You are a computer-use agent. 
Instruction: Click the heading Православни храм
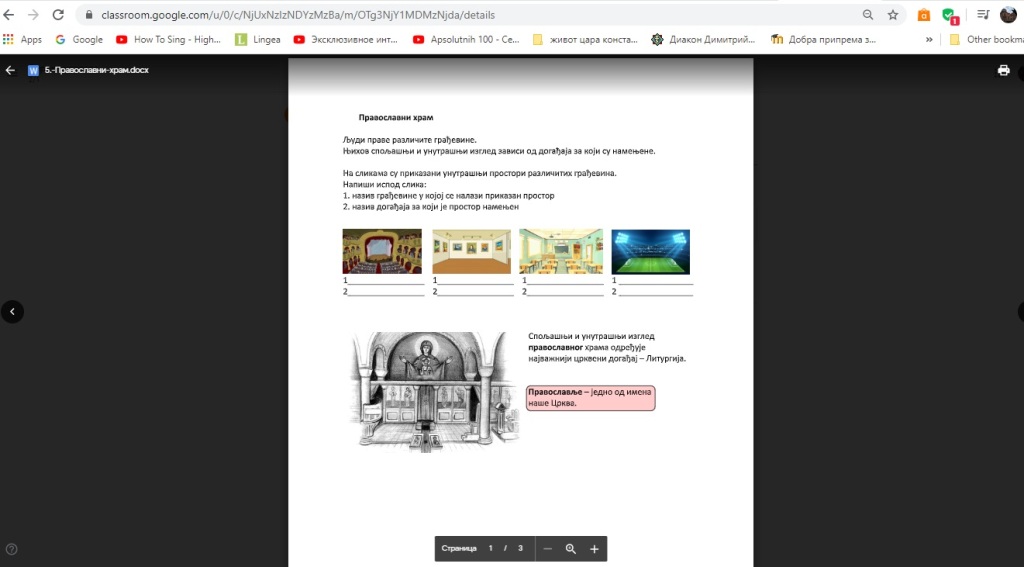[x=396, y=118]
